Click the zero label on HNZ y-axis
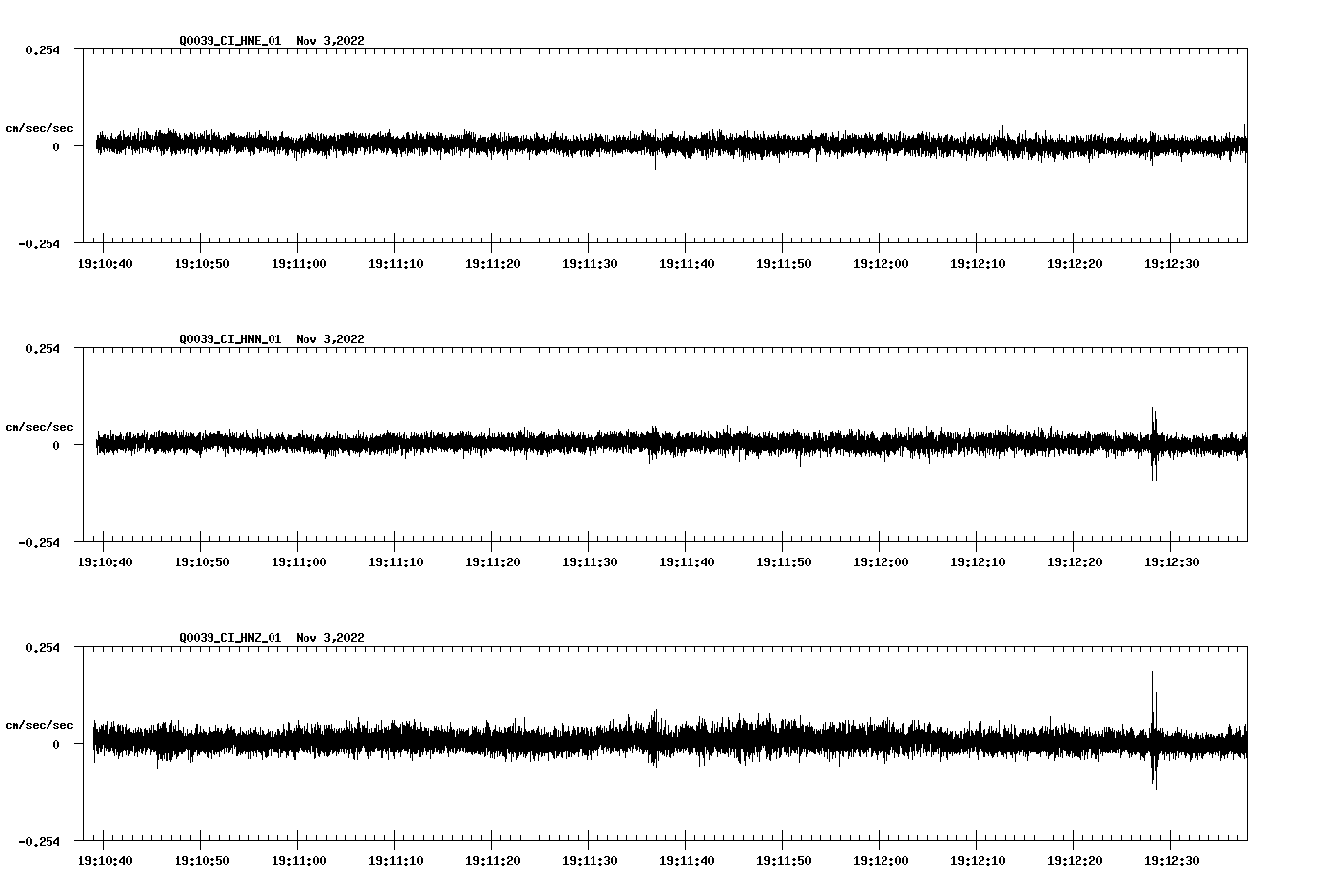Screen dimensions: 1317x896 pos(56,744)
